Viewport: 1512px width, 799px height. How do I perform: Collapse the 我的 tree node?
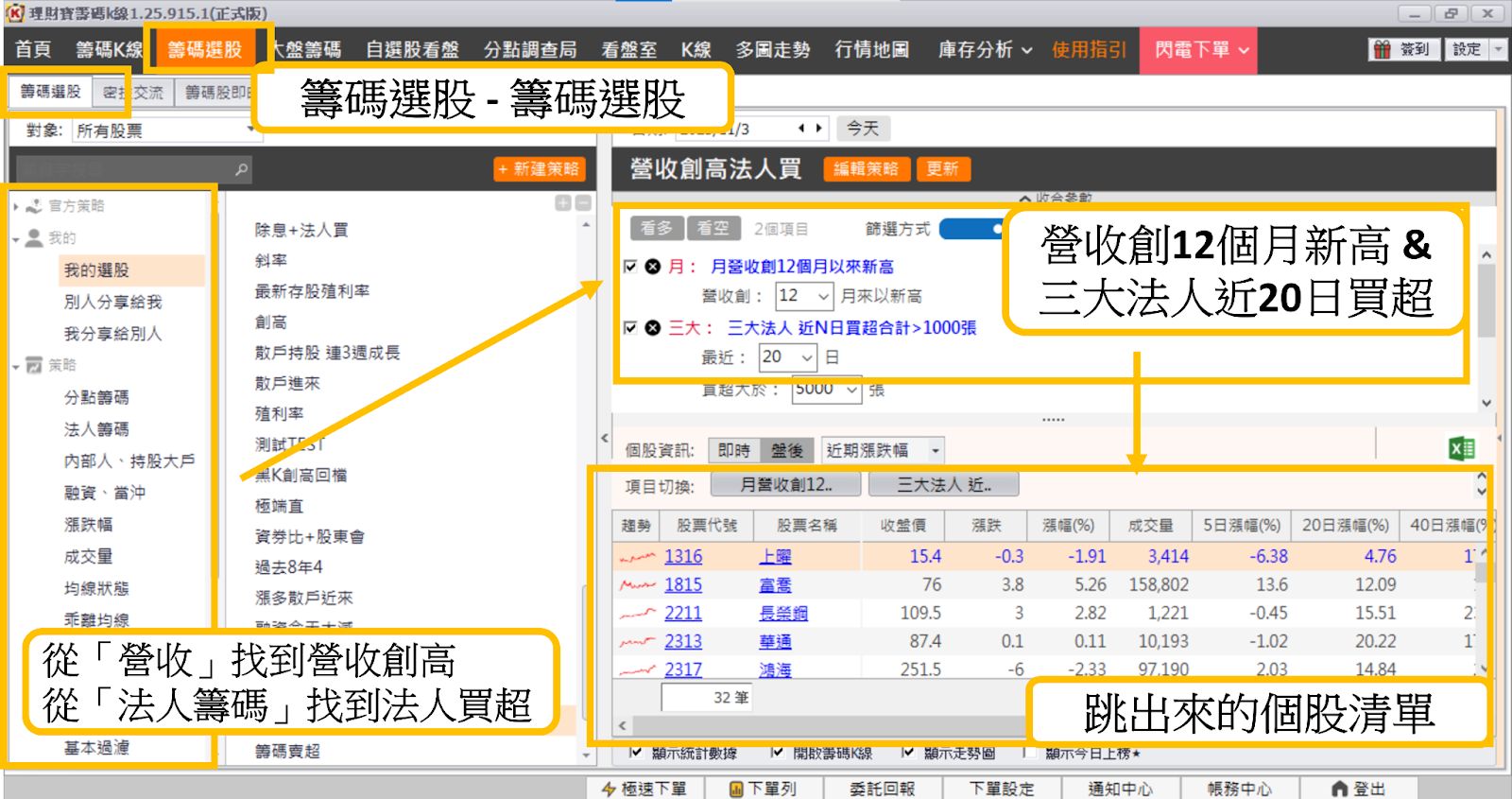(16, 238)
